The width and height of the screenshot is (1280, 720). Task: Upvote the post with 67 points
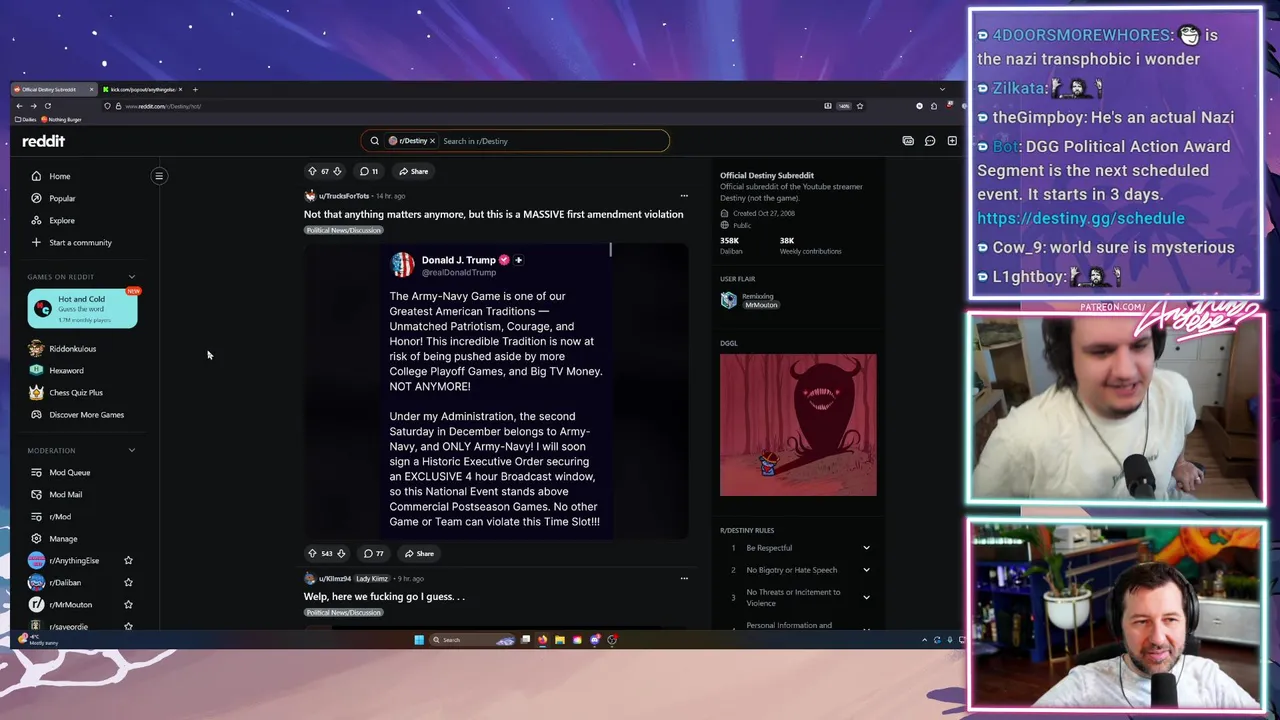[x=312, y=171]
